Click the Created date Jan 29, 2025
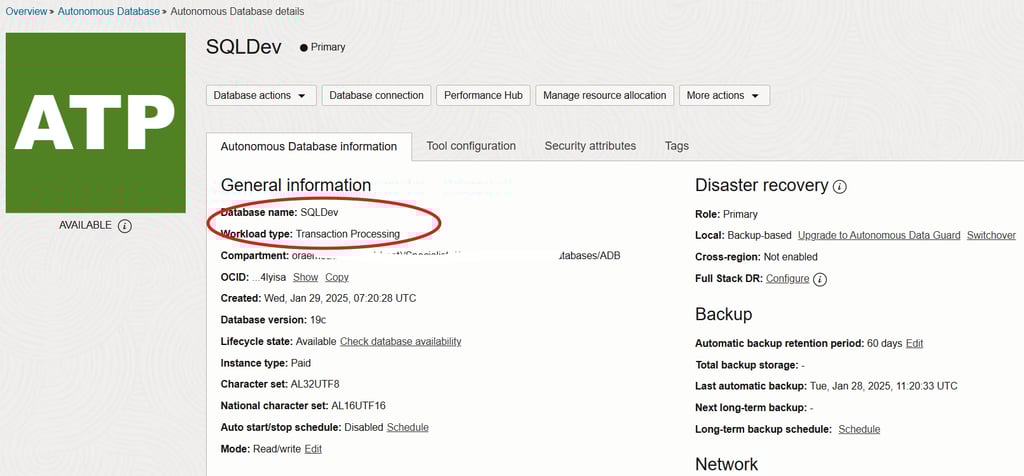Image resolution: width=1024 pixels, height=476 pixels. click(x=340, y=298)
